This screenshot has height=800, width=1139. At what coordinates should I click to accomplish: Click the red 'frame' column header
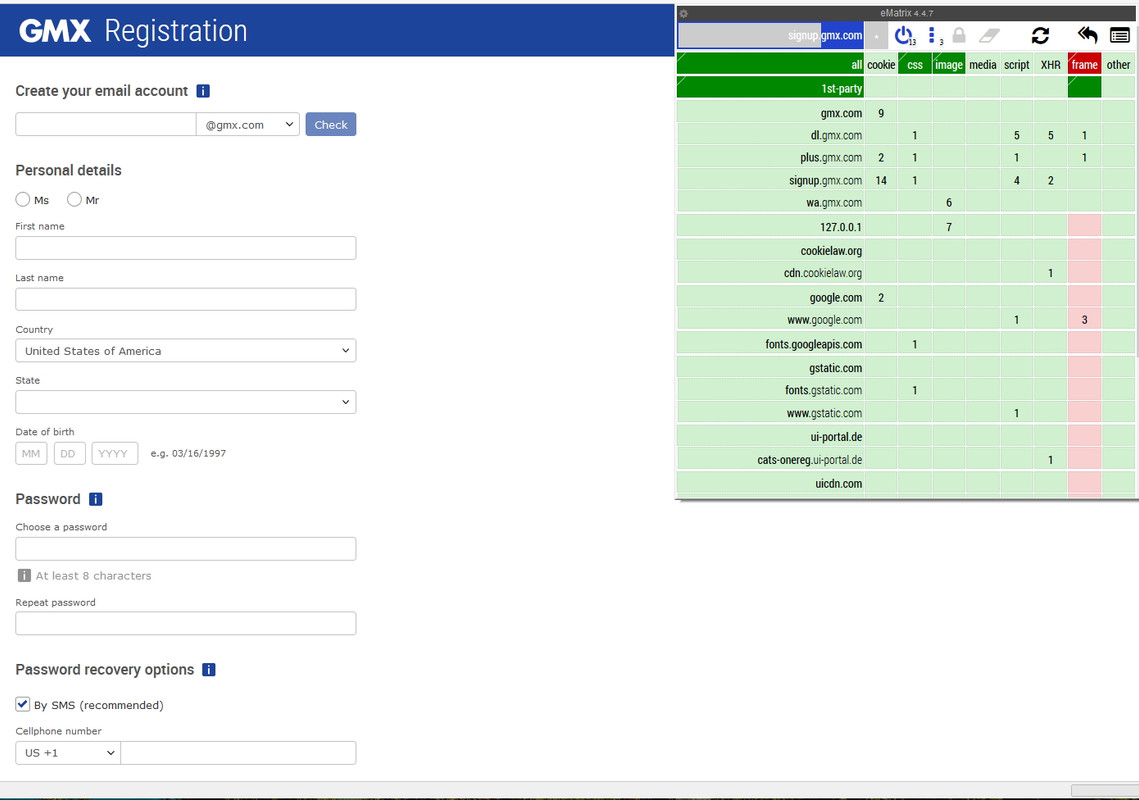click(x=1085, y=64)
